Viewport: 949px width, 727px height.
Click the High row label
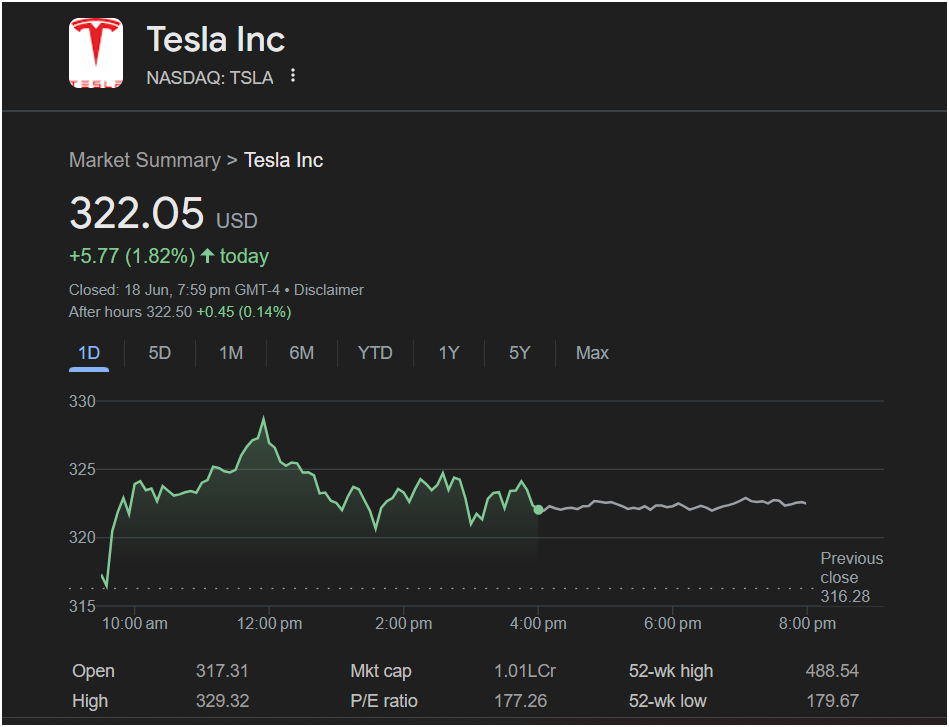point(90,701)
